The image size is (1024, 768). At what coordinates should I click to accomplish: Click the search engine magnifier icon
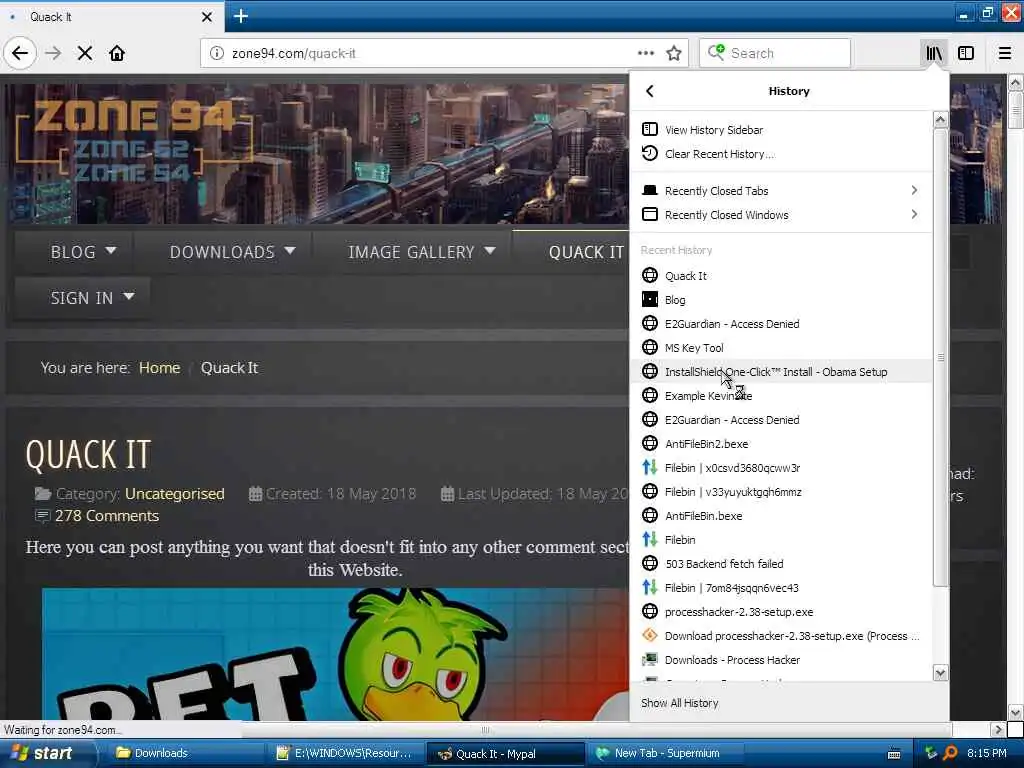(716, 52)
